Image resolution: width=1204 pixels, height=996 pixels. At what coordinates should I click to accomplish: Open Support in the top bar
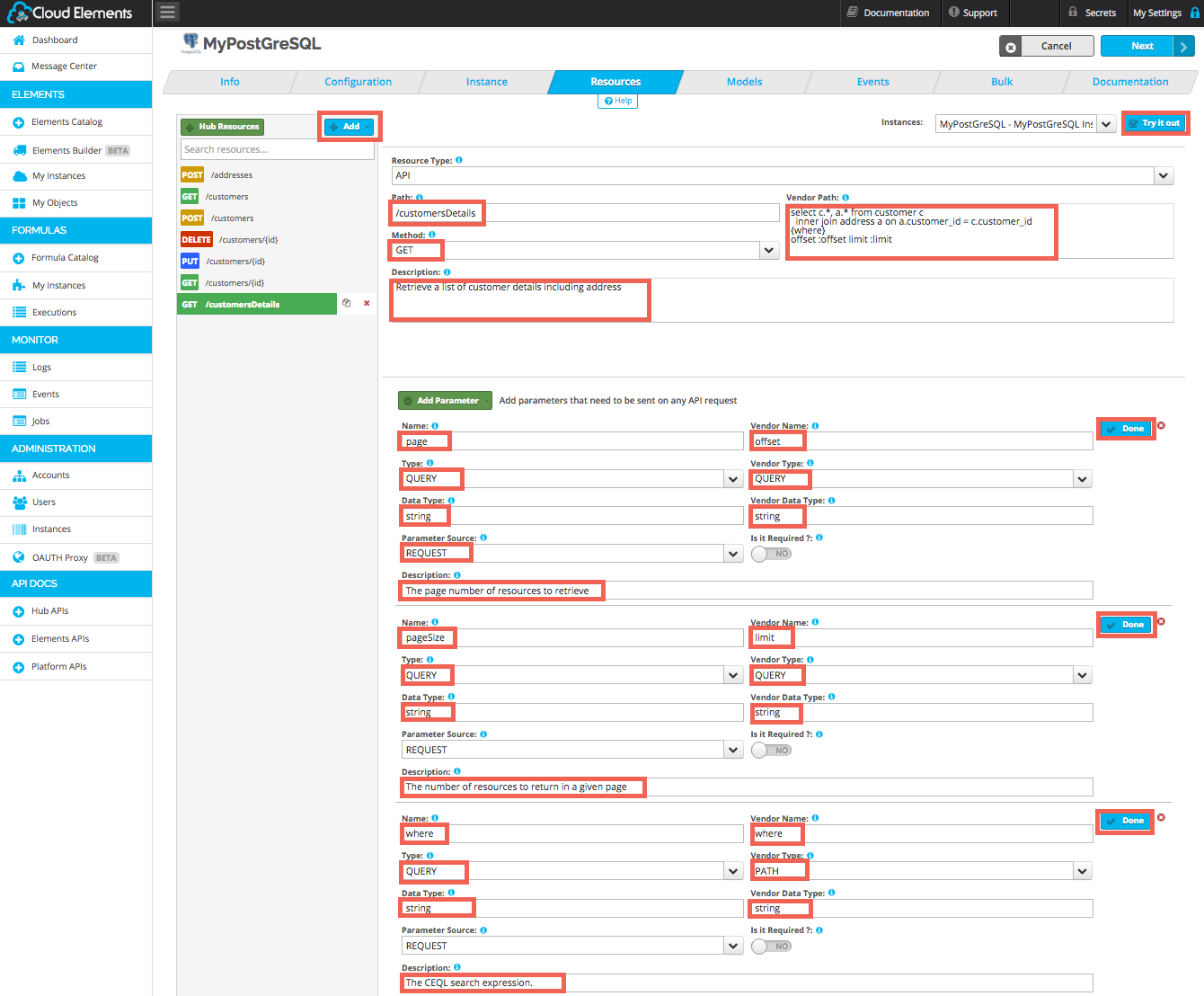click(973, 13)
